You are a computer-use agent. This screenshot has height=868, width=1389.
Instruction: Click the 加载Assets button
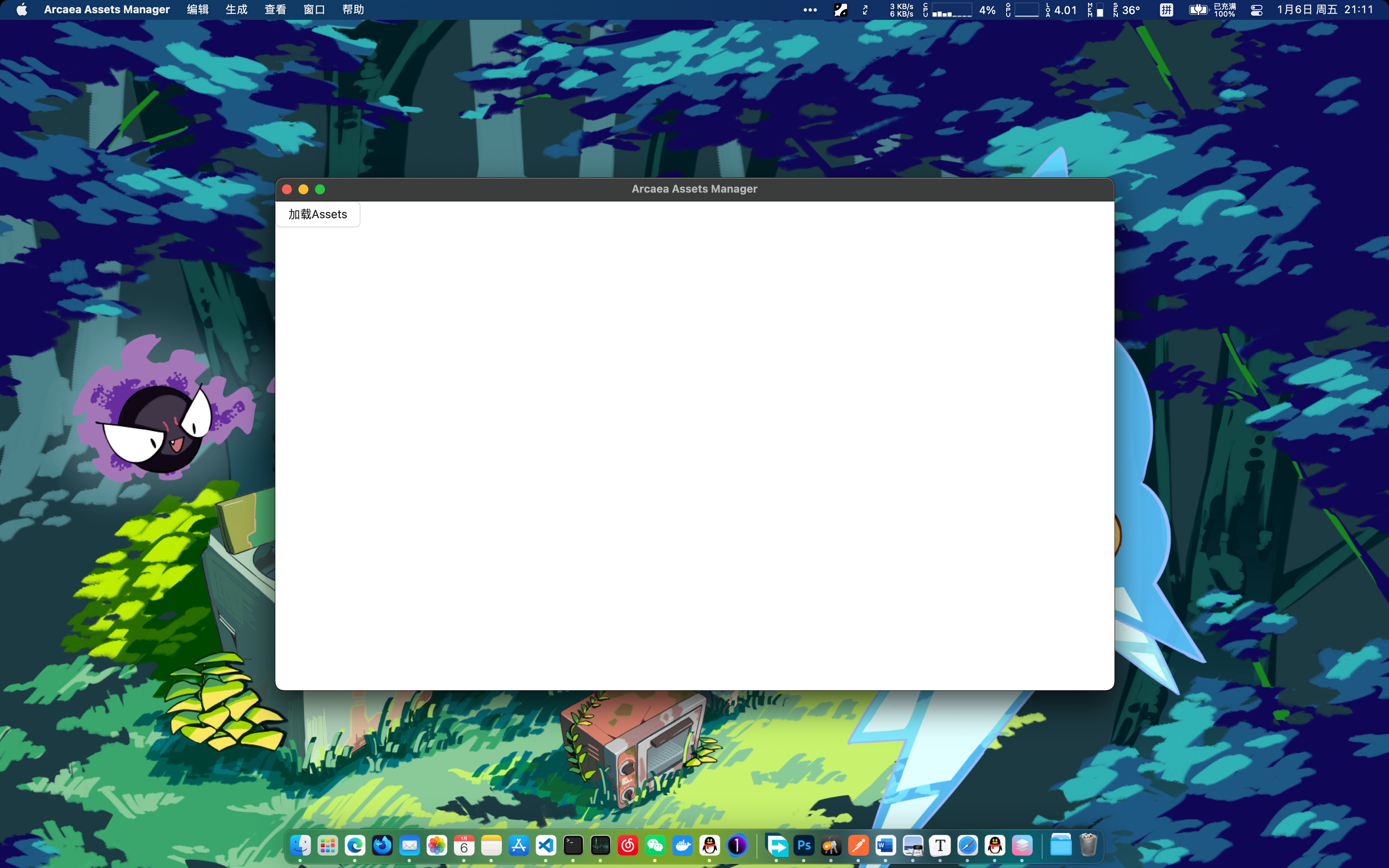[x=317, y=214]
